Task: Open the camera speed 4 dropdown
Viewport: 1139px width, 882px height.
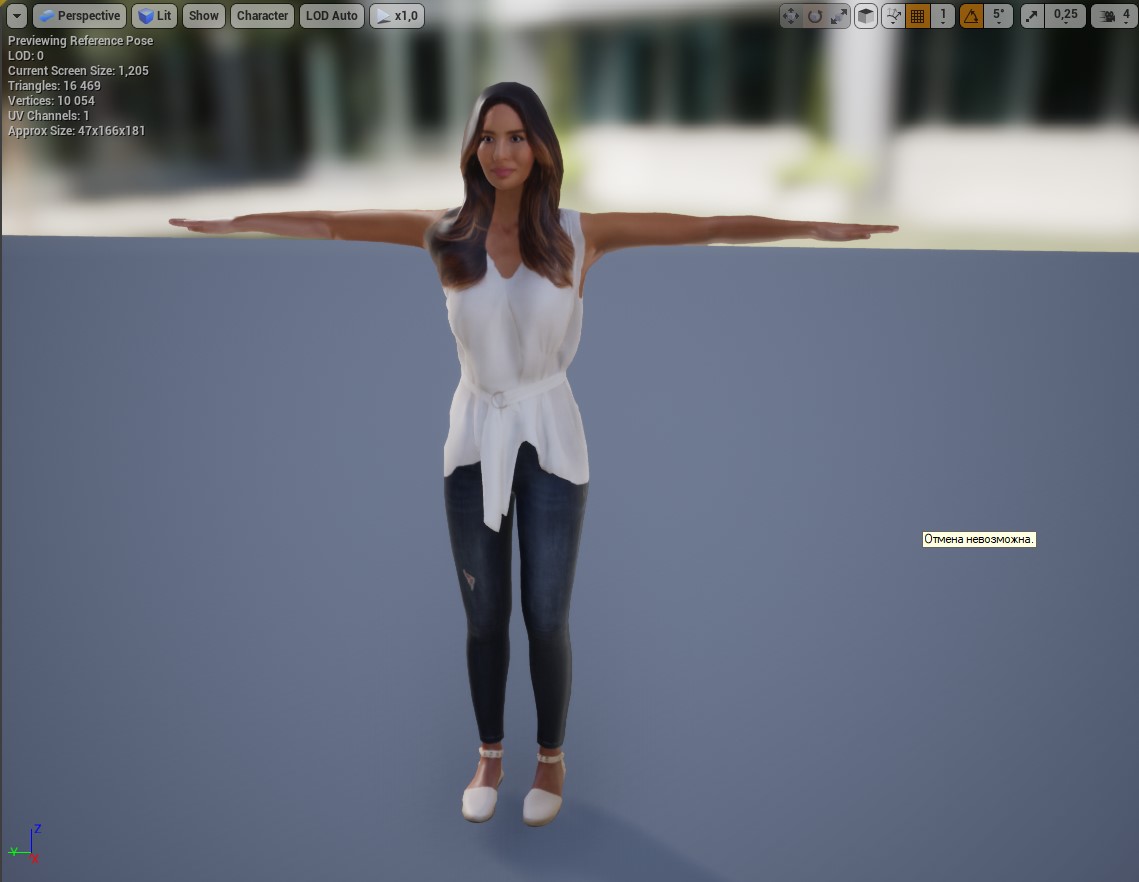Action: pos(1114,15)
